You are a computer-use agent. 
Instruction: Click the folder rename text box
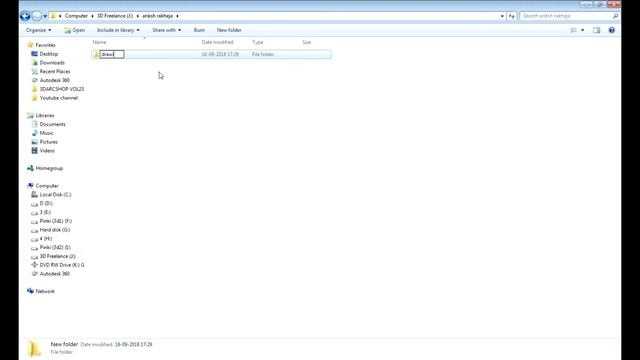tap(112, 54)
